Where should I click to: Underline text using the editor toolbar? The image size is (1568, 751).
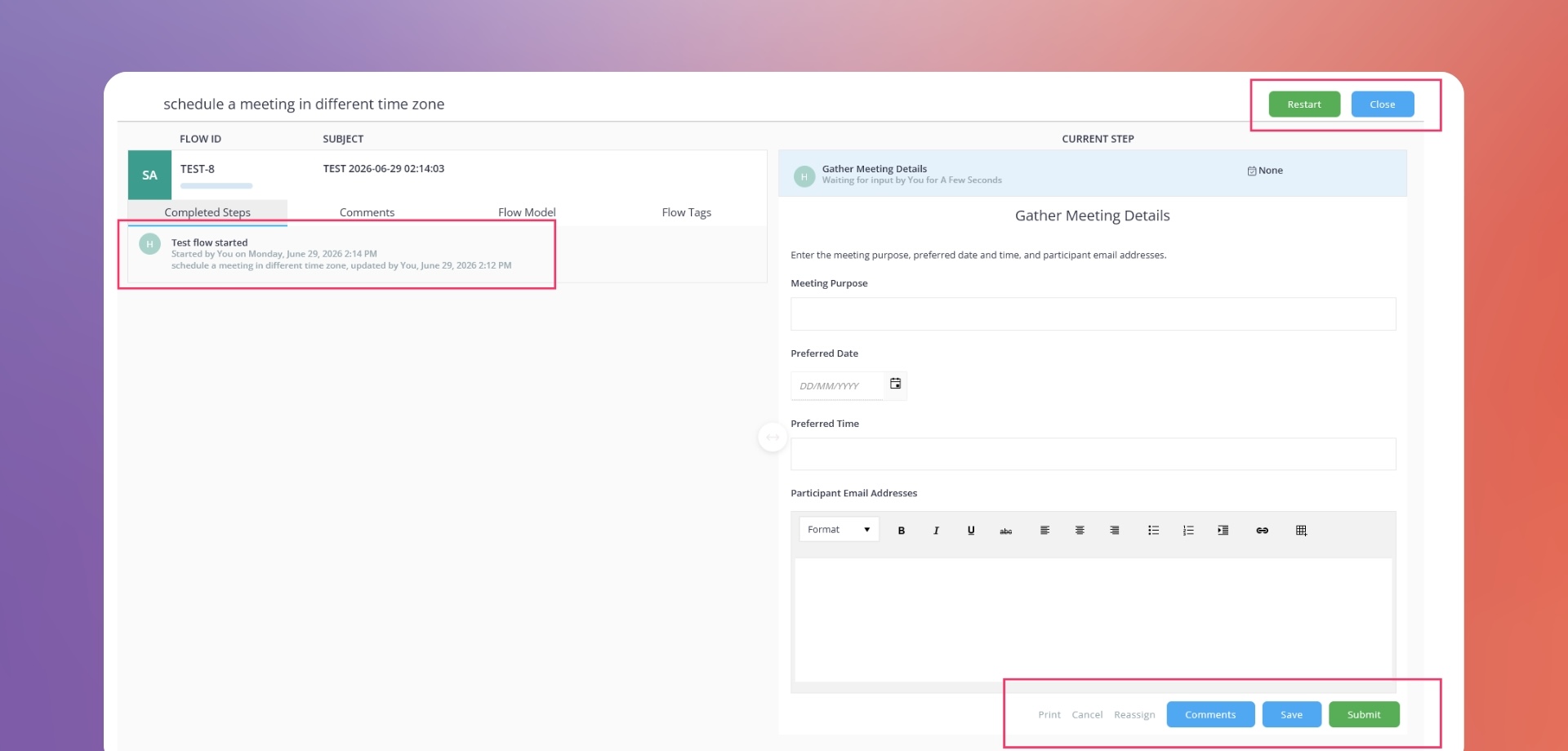971,531
